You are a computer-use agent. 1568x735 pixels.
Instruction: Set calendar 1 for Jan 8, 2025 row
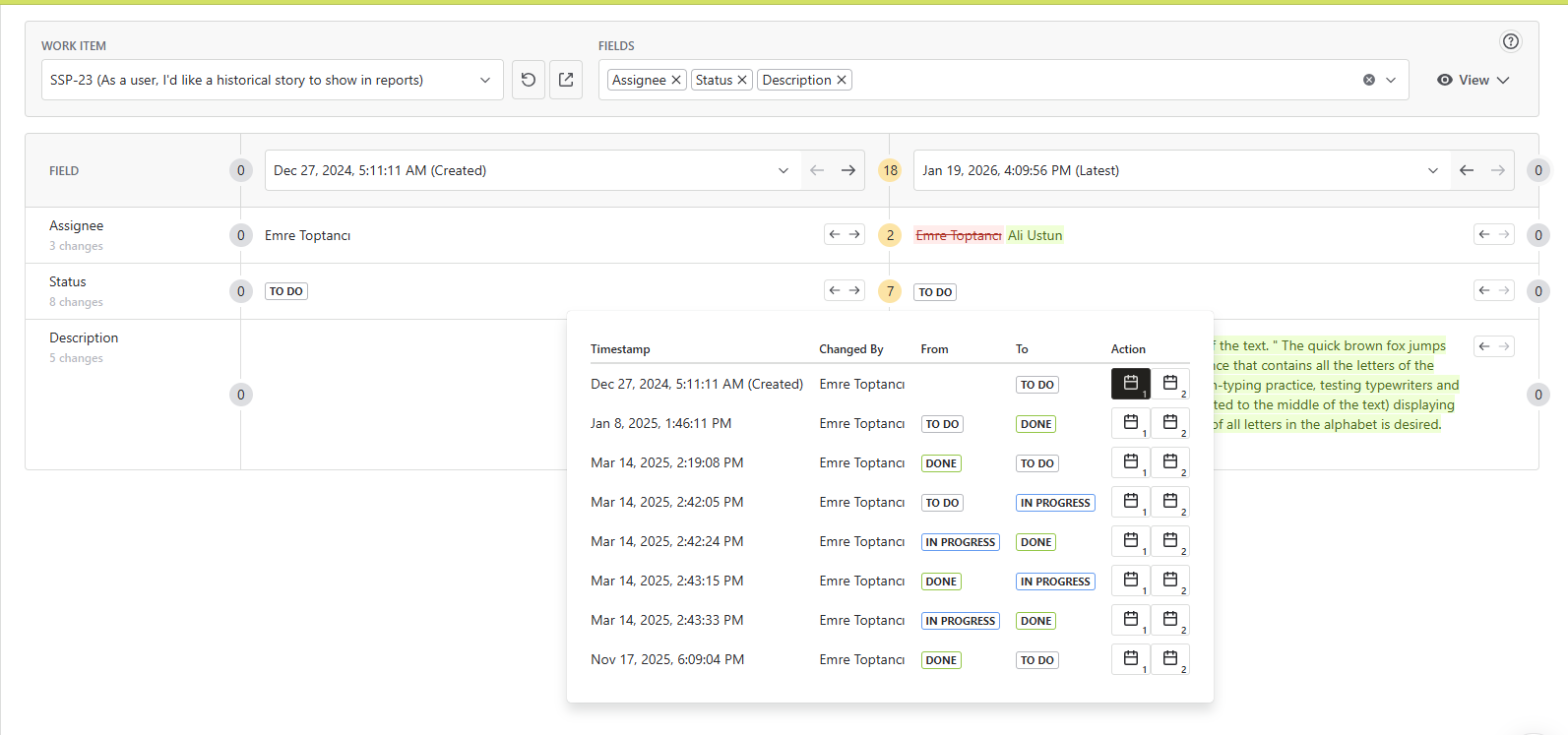1131,423
